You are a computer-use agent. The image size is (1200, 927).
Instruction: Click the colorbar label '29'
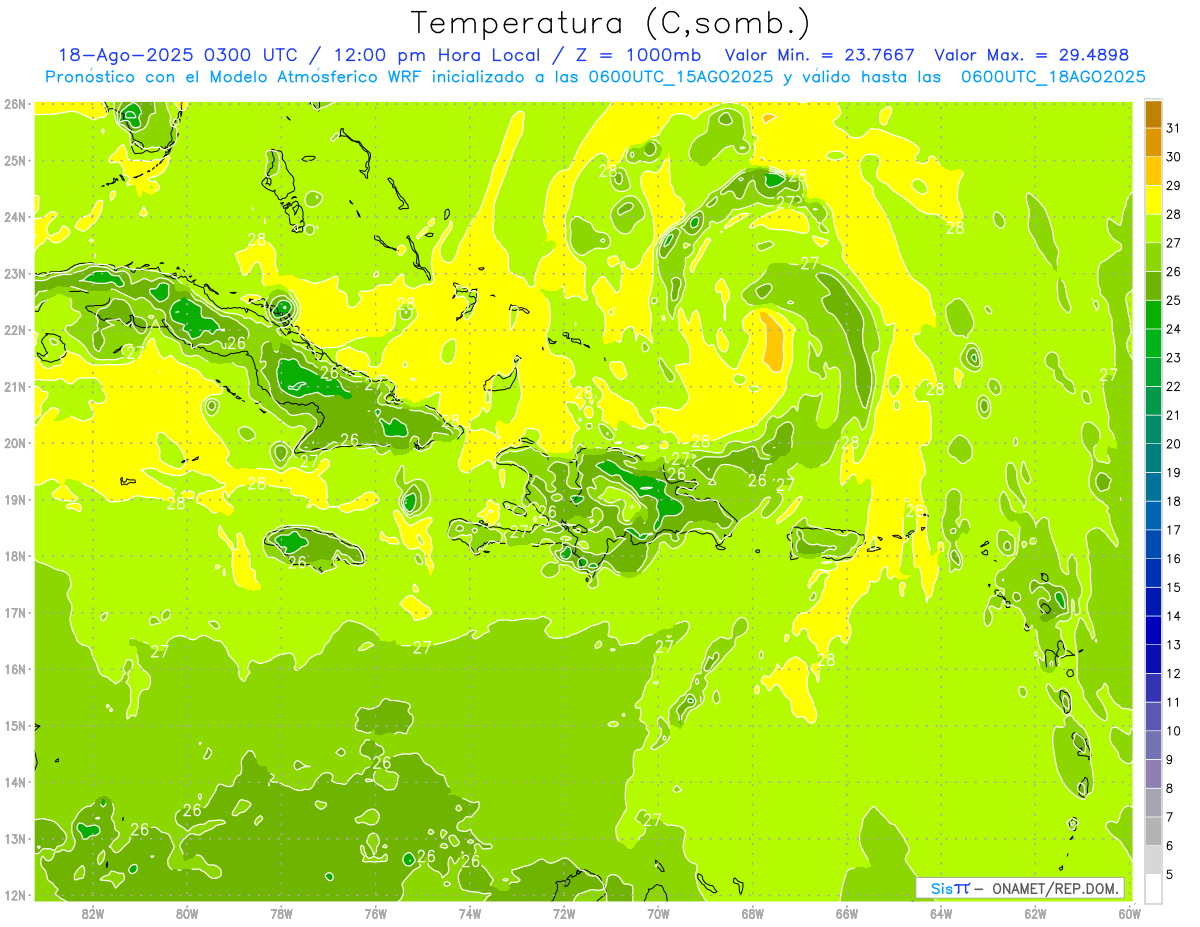pos(1173,186)
